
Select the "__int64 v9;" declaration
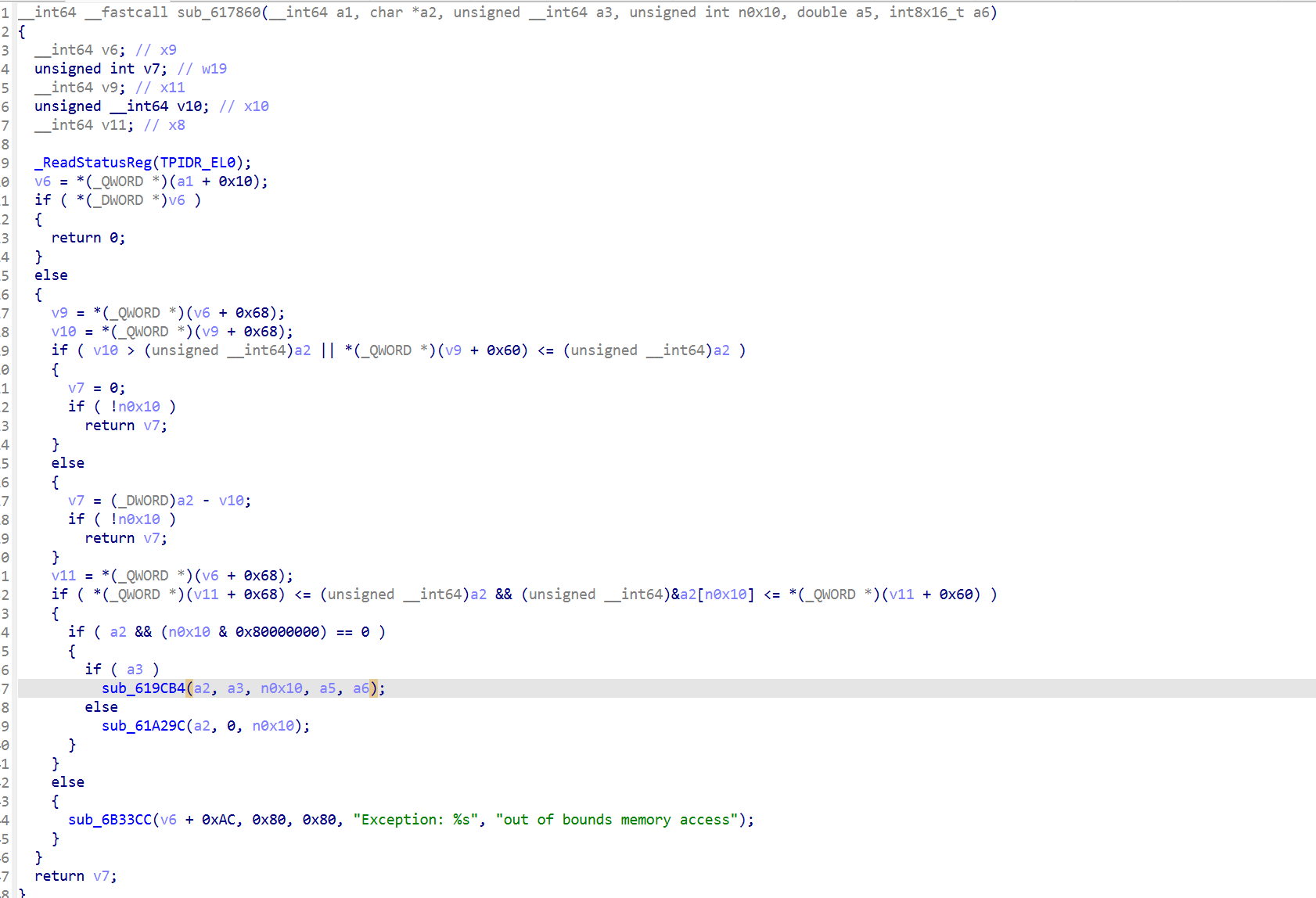click(x=80, y=88)
